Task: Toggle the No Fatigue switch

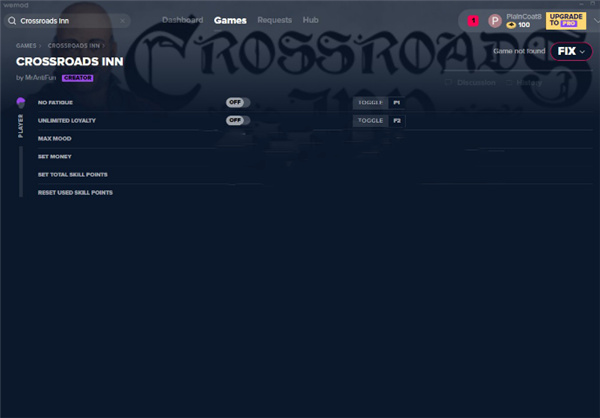Action: coord(238,102)
